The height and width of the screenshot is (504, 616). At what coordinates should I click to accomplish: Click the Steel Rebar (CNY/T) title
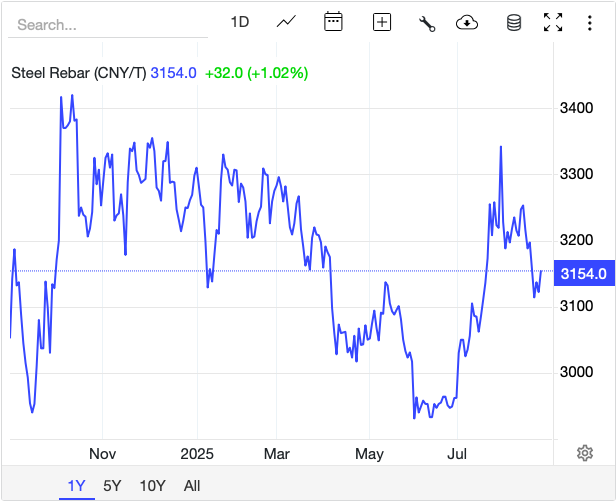(79, 73)
